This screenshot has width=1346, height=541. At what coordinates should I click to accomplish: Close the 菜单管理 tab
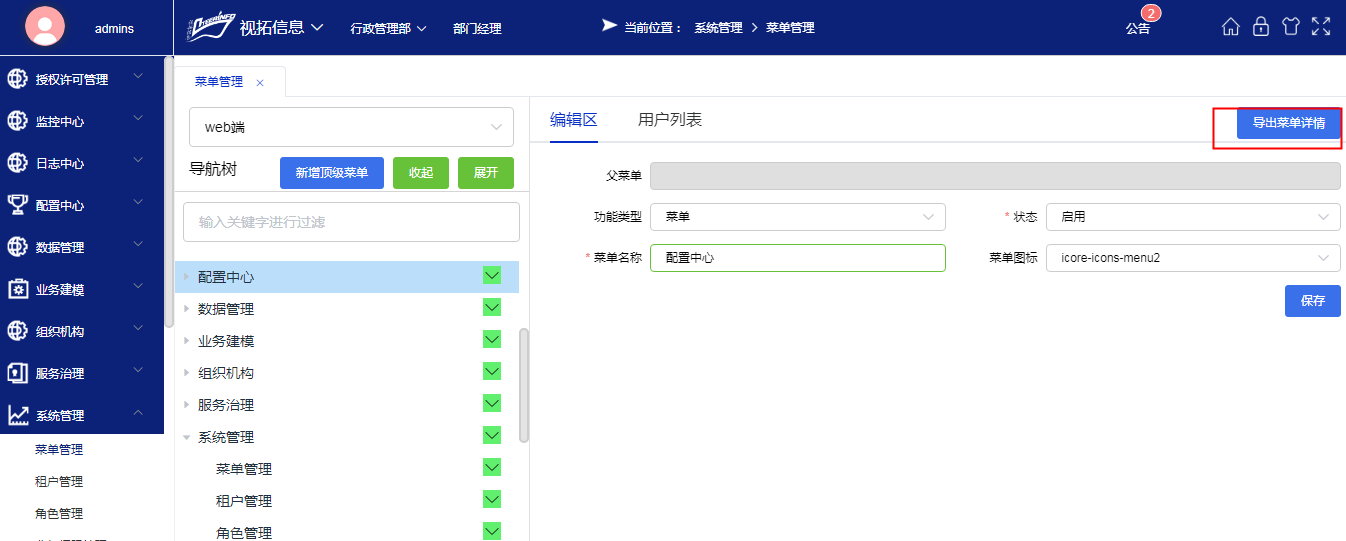[x=260, y=83]
